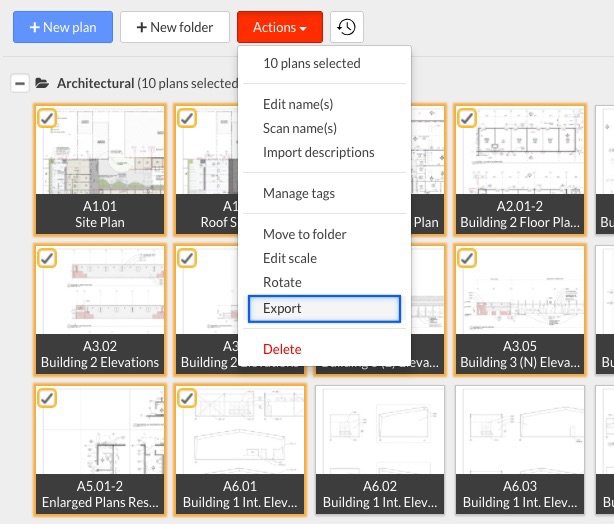Choose Rotate from the Actions menu
This screenshot has width=614, height=524.
pyautogui.click(x=282, y=283)
